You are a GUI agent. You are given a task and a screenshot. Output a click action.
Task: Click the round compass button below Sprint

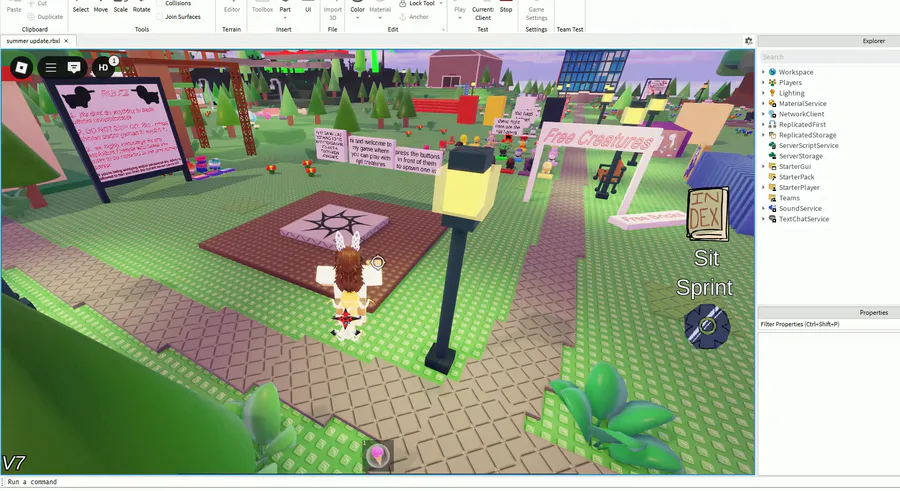(x=707, y=326)
